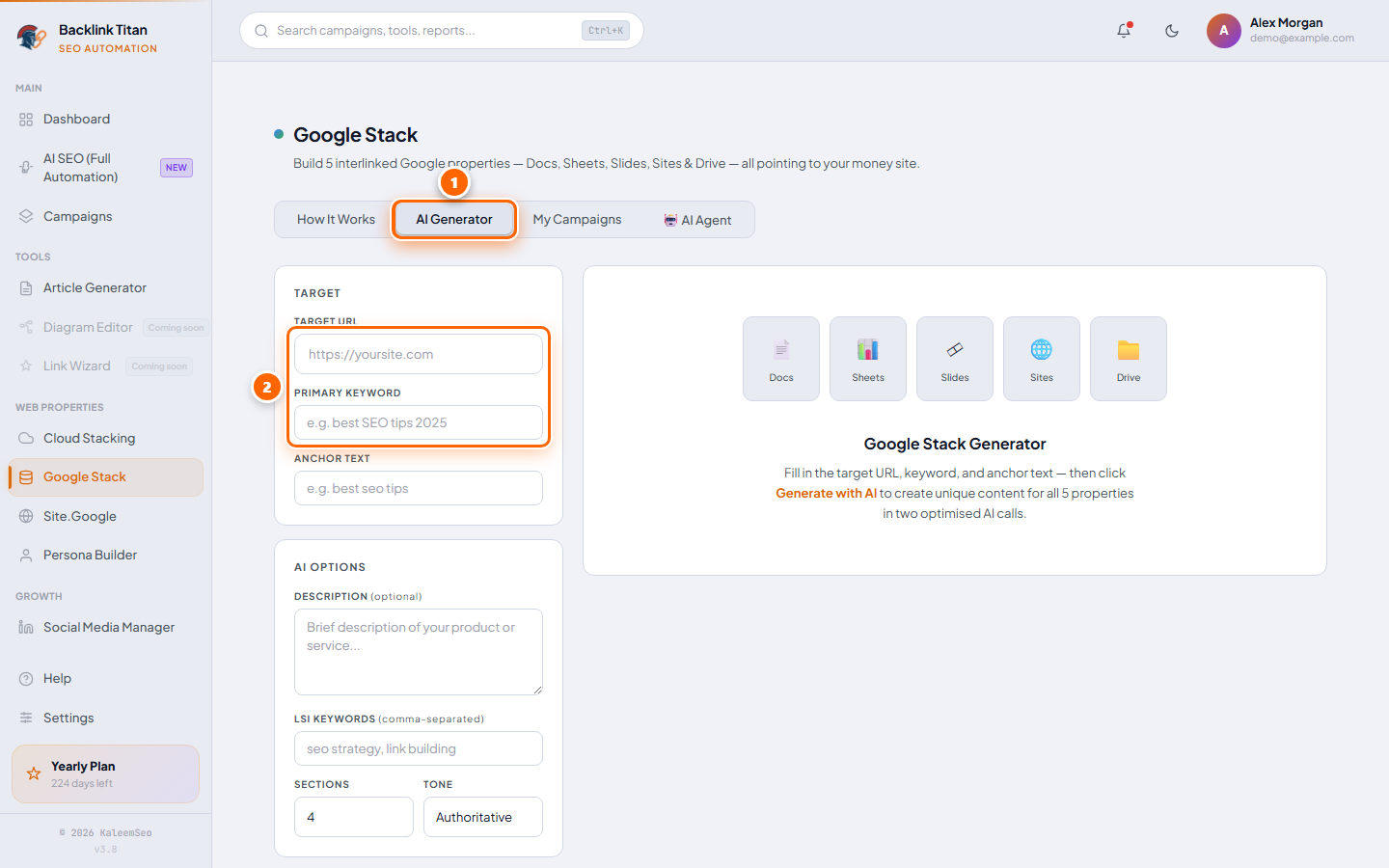This screenshot has width=1389, height=868.
Task: Click the Help question mark icon
Action: point(26,679)
